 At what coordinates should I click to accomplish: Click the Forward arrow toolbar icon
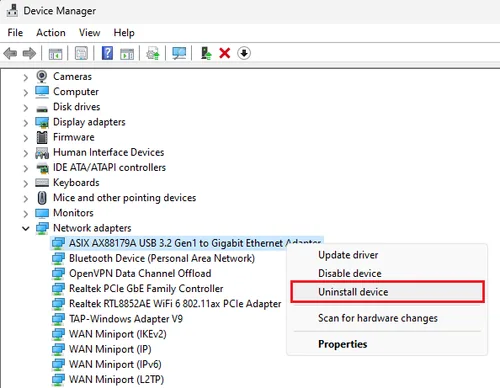point(29,53)
